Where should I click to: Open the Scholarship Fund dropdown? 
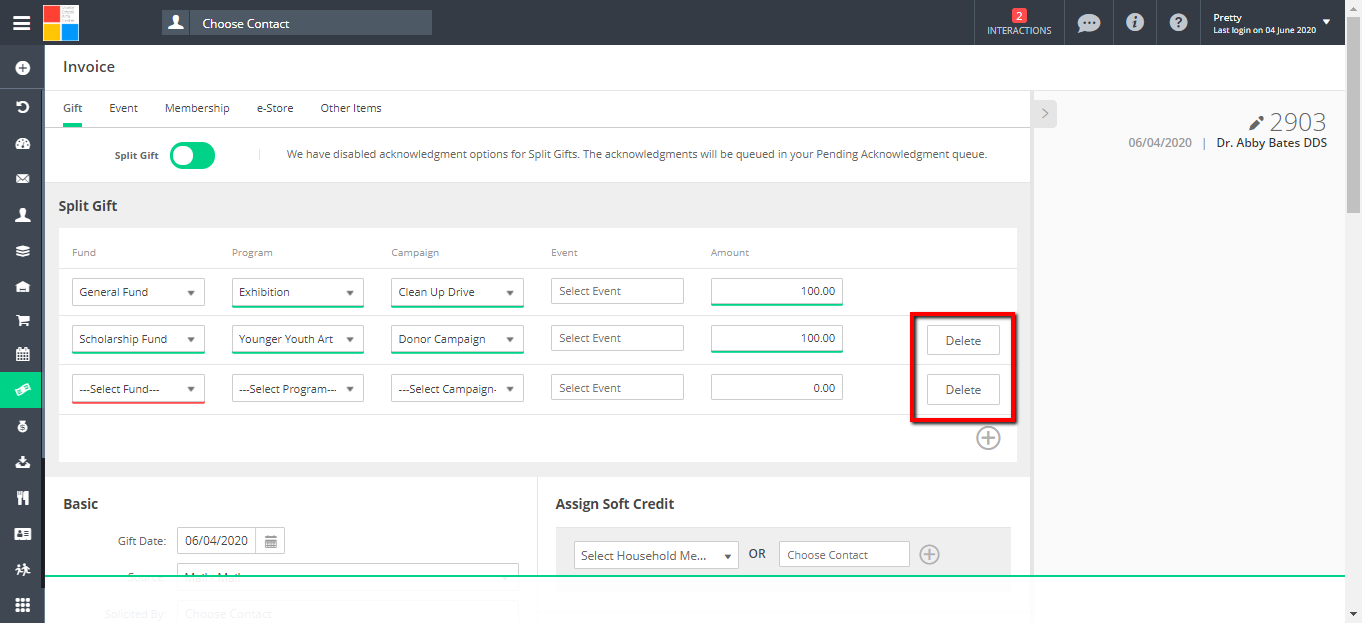pyautogui.click(x=138, y=339)
